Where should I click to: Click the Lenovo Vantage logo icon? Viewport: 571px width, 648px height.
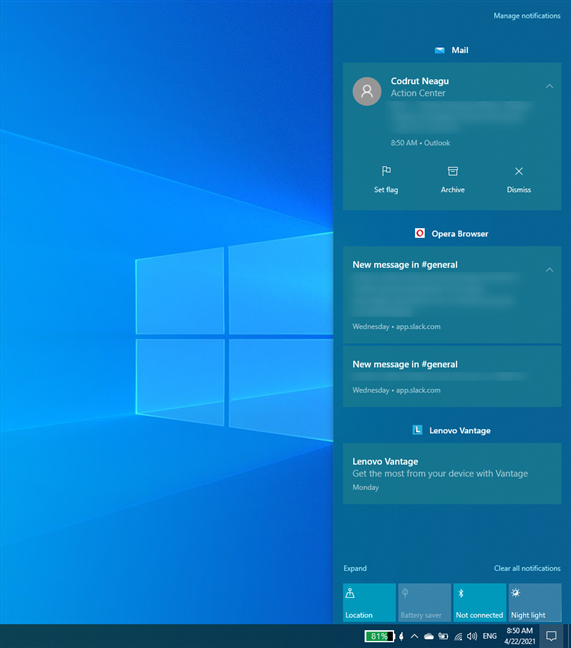coord(417,430)
